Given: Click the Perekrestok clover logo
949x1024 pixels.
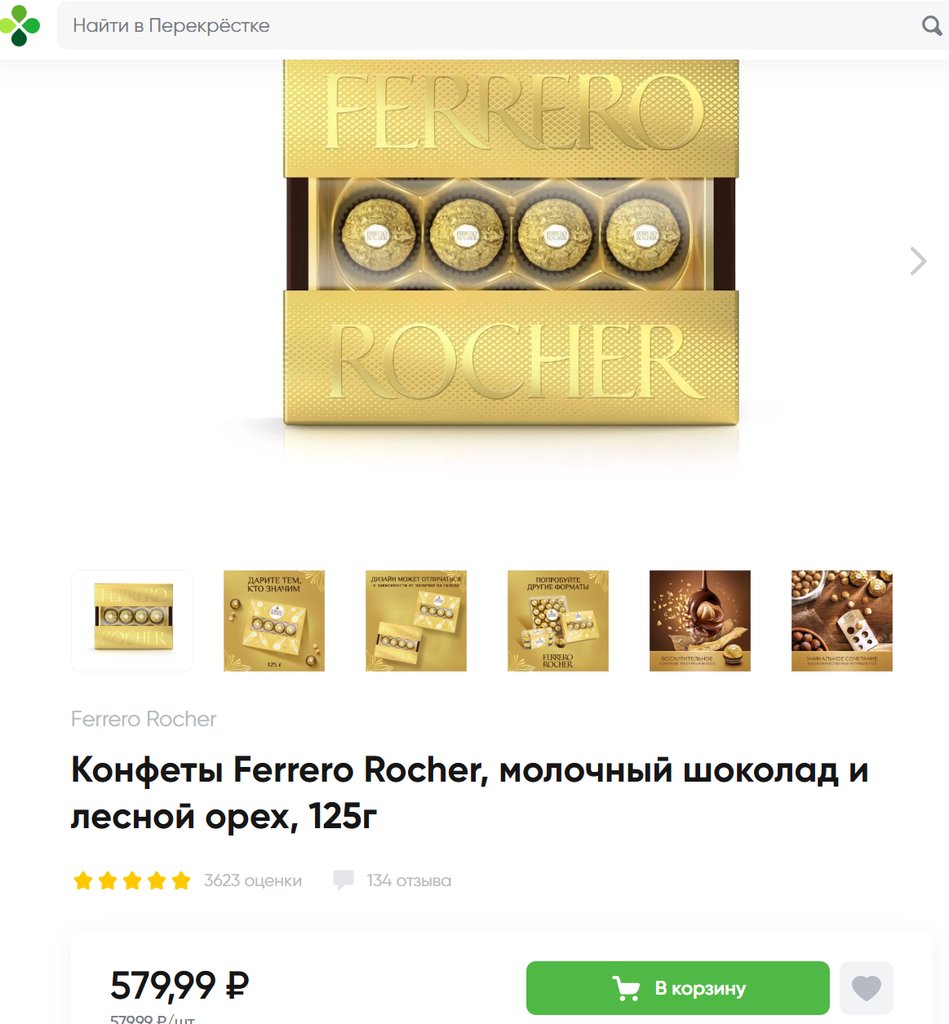Looking at the screenshot, I should (20, 25).
